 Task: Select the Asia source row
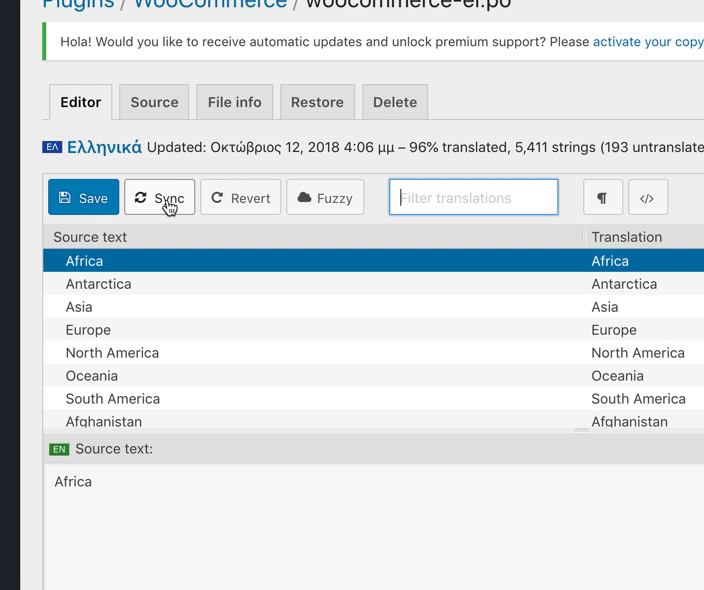312,307
